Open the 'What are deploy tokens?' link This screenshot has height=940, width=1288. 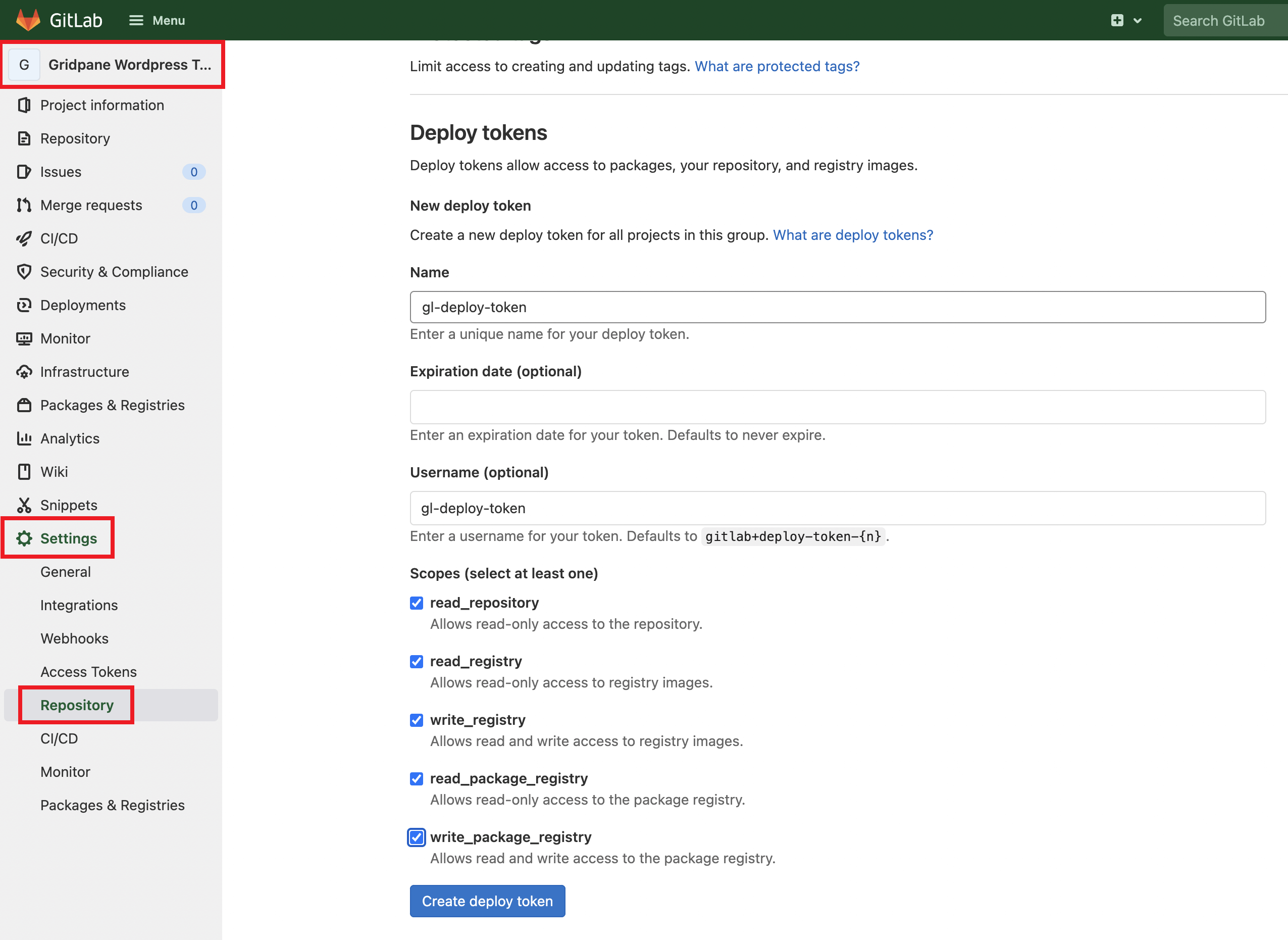click(852, 235)
